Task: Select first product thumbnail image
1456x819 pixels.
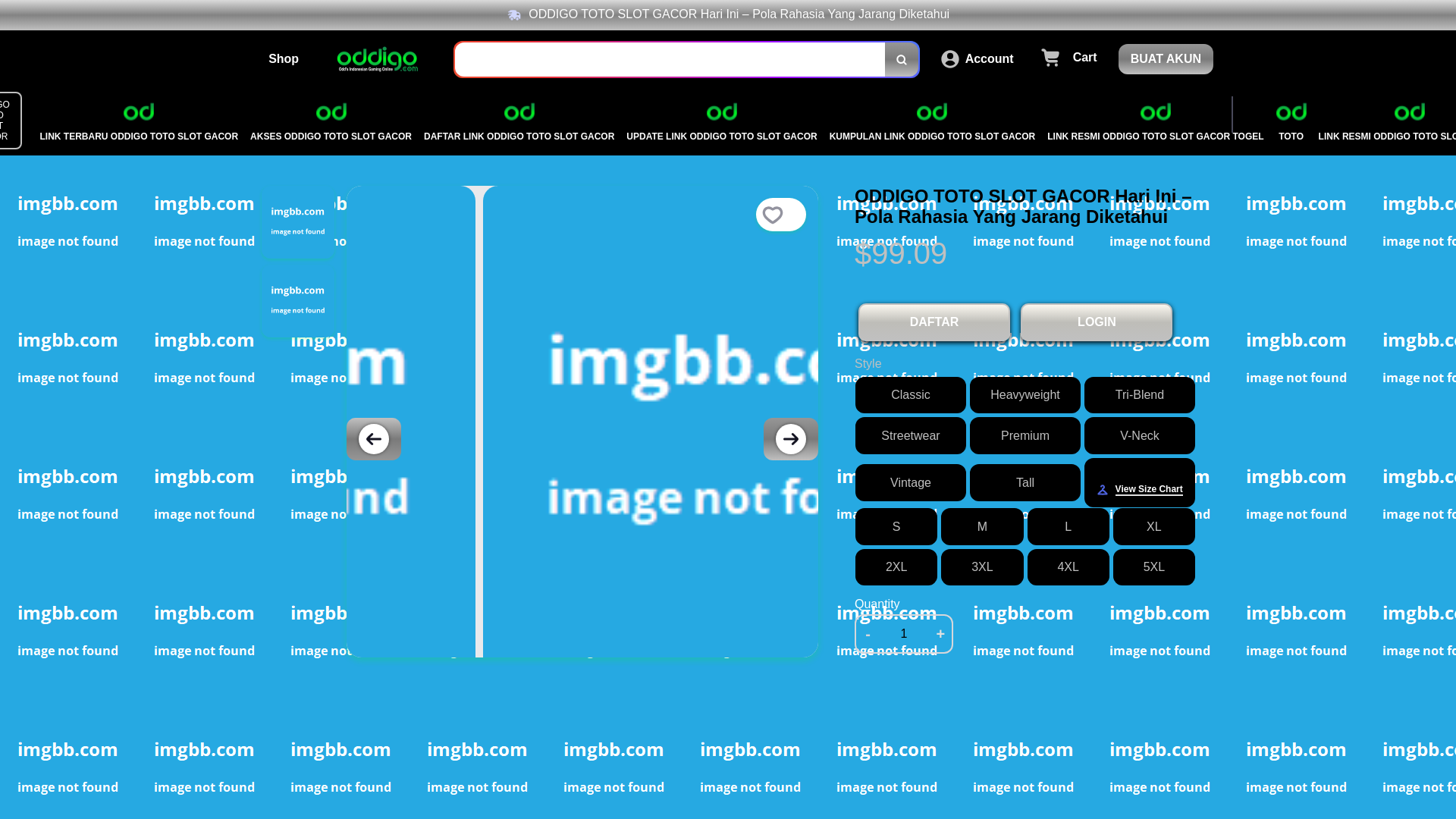Action: [297, 221]
